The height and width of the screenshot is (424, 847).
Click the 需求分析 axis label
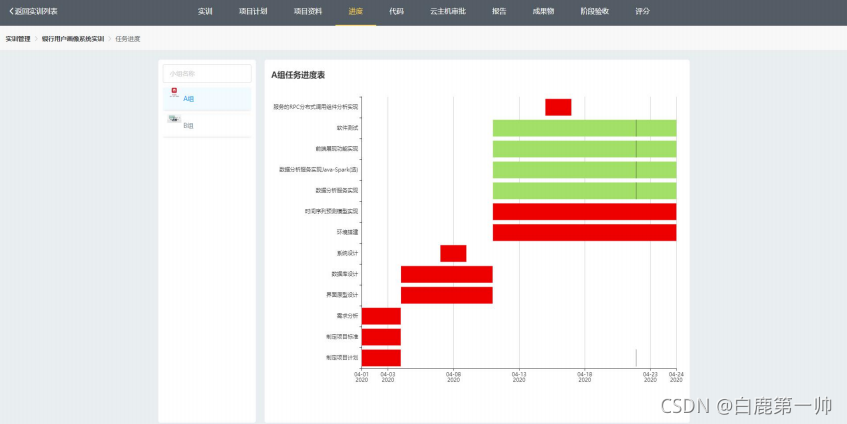347,316
